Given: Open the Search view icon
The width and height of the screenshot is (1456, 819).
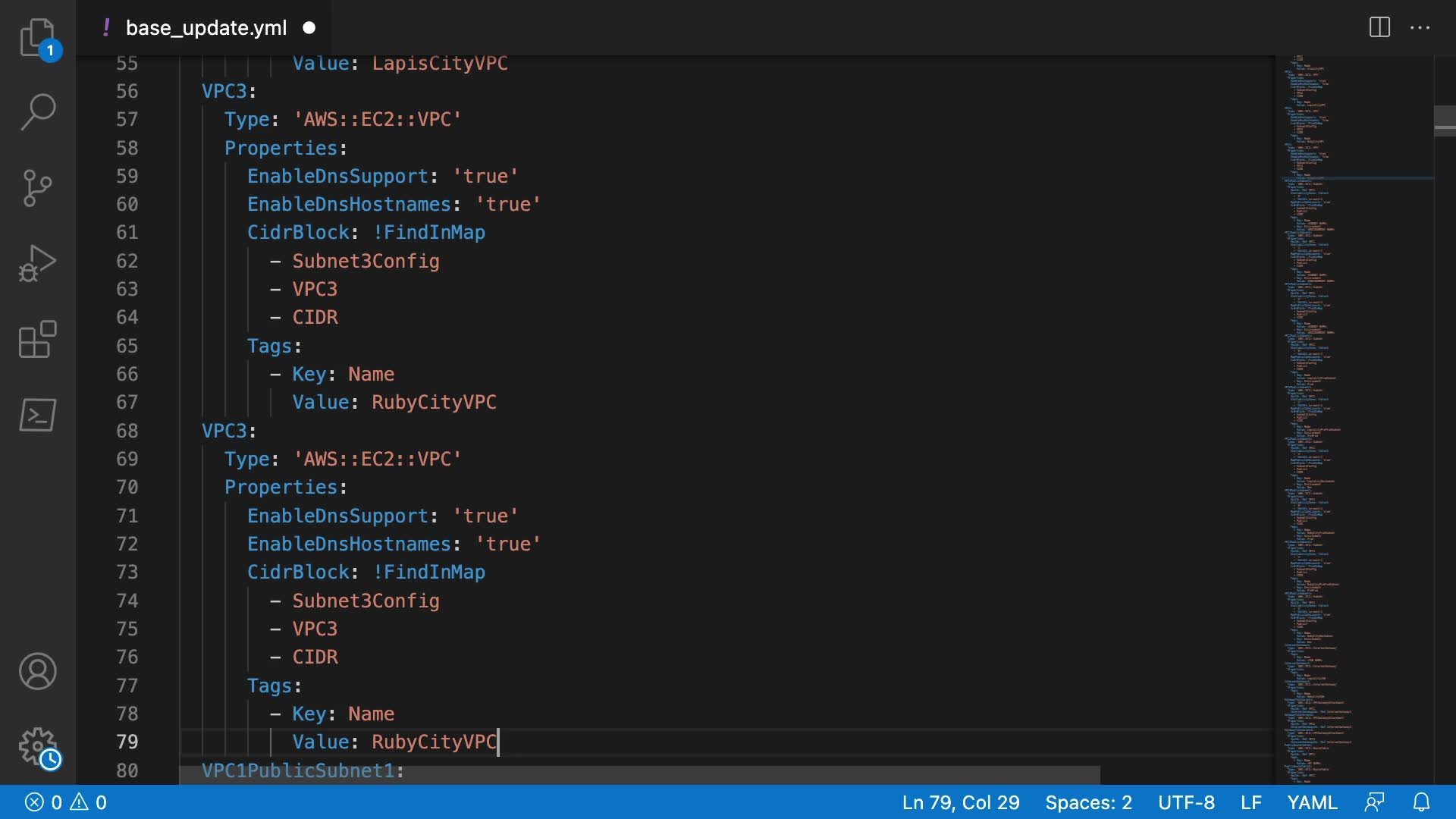Looking at the screenshot, I should [37, 112].
